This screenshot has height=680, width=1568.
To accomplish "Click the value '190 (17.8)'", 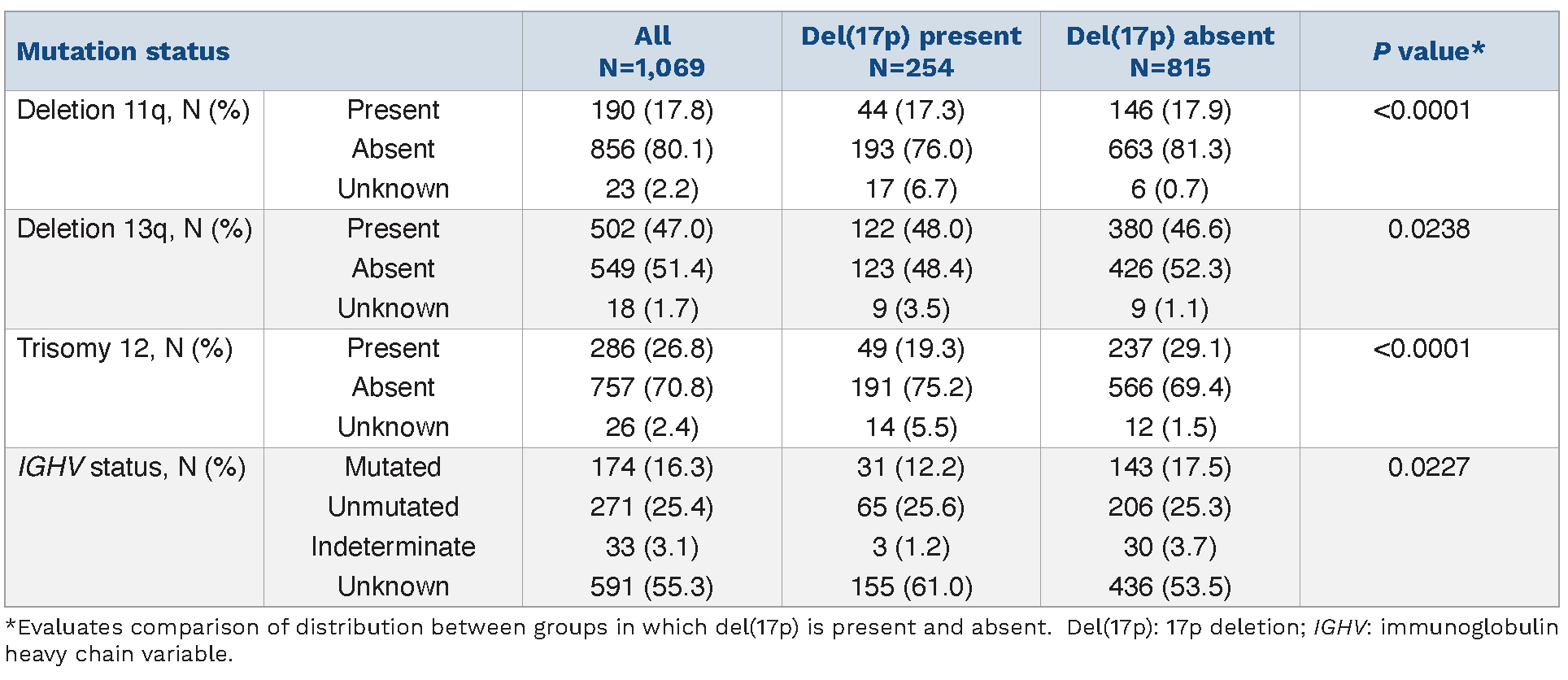I will tap(651, 110).
